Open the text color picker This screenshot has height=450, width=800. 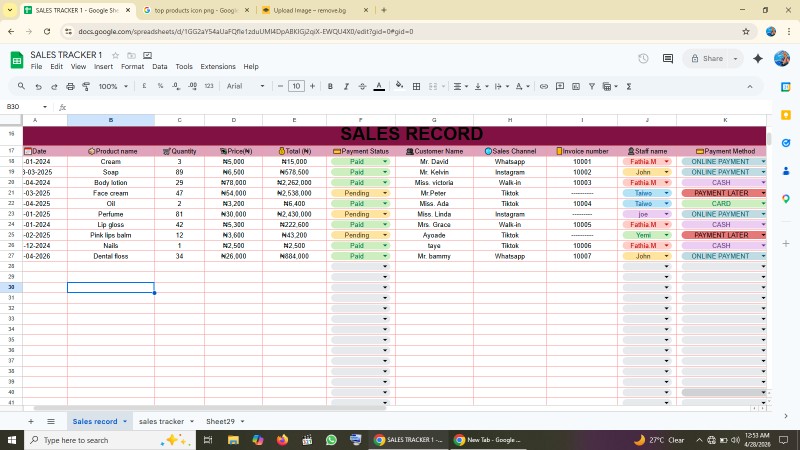pyautogui.click(x=379, y=87)
